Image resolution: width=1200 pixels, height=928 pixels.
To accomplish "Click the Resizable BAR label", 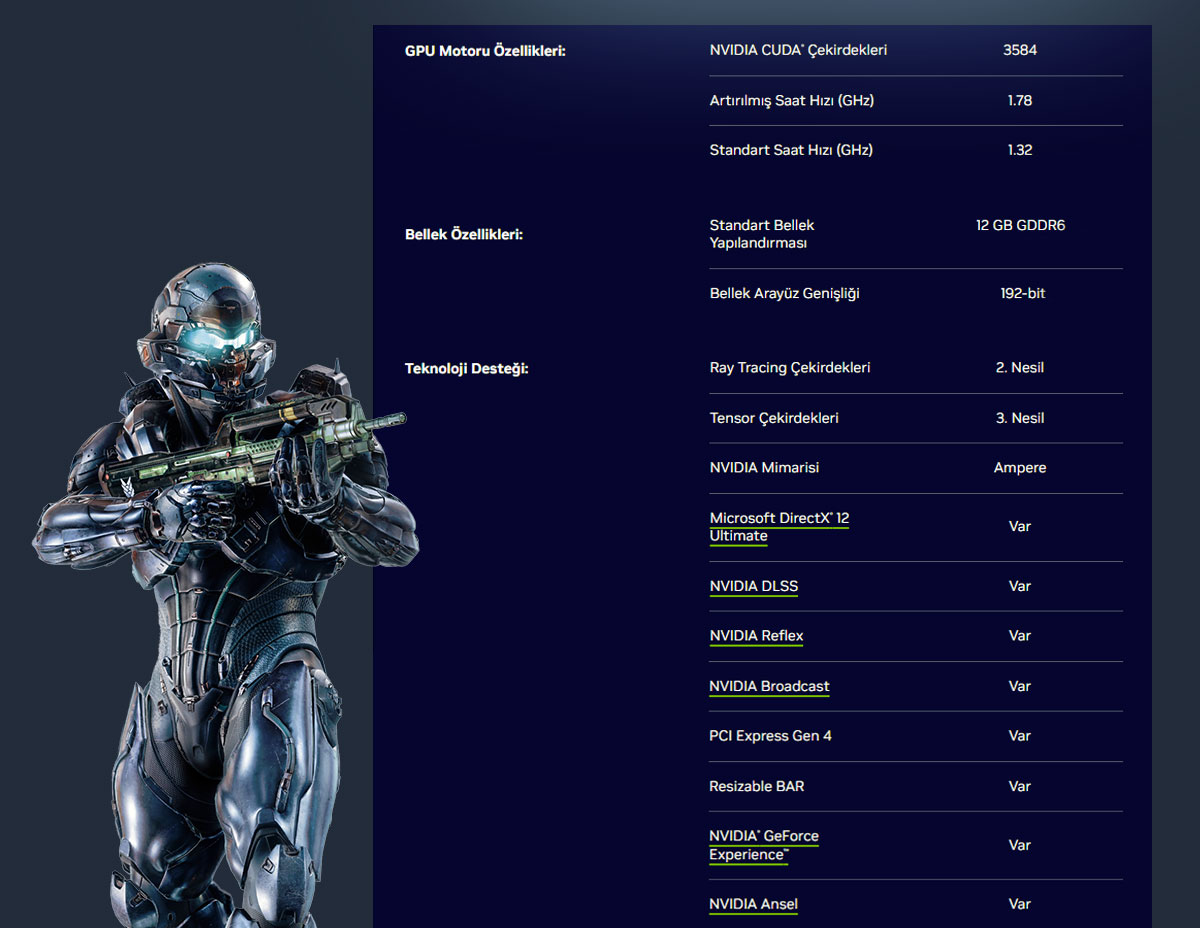I will pyautogui.click(x=756, y=786).
